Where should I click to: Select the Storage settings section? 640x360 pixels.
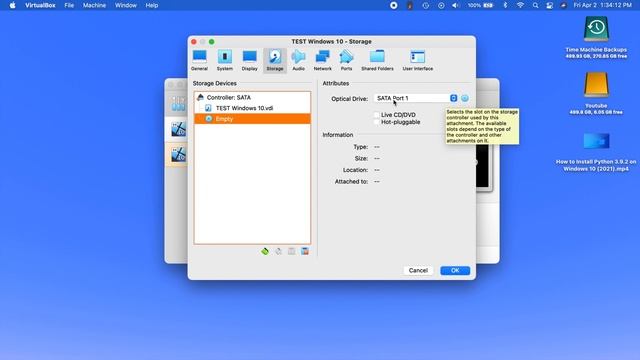(x=275, y=60)
